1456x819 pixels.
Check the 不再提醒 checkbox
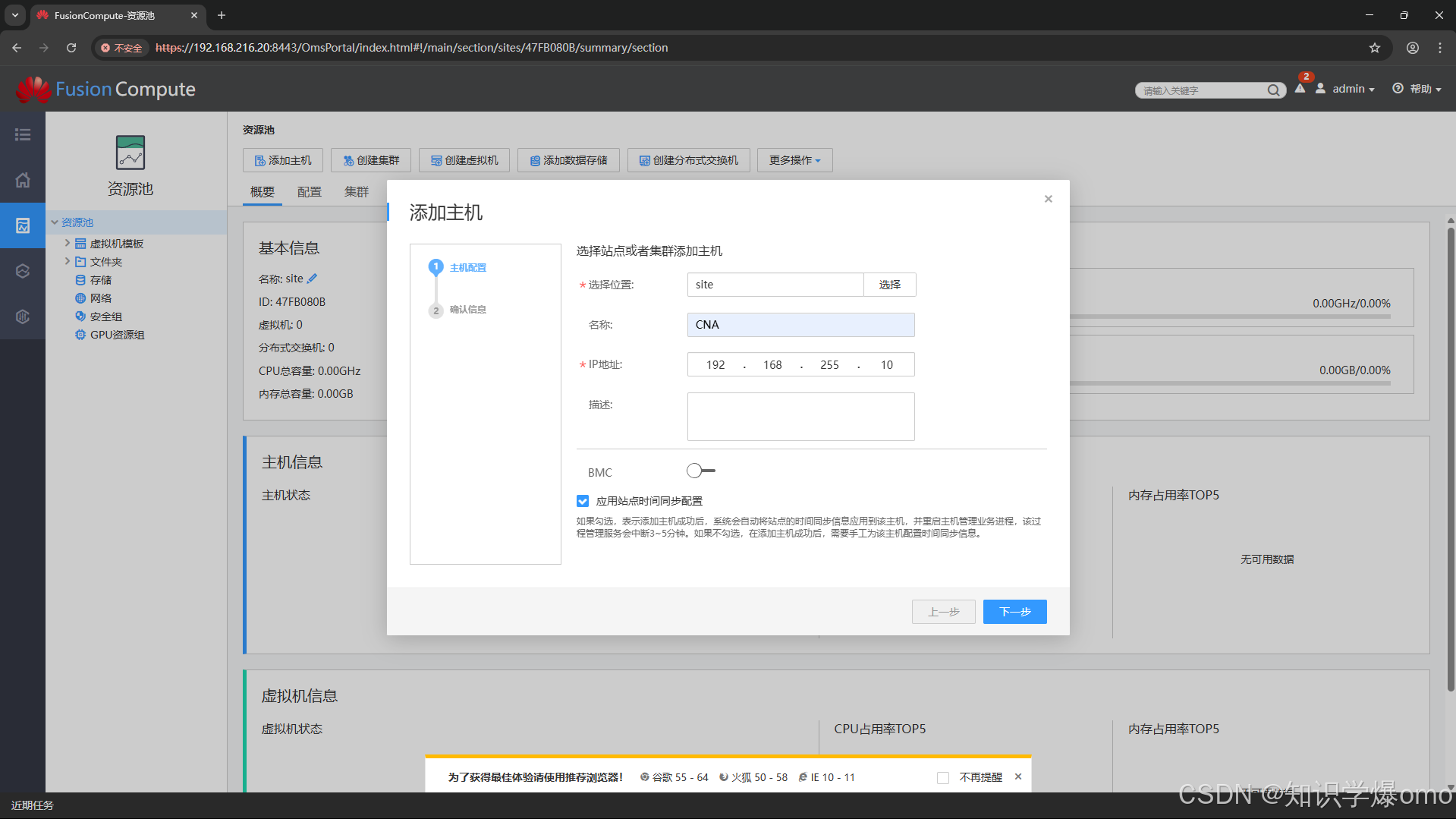click(943, 777)
